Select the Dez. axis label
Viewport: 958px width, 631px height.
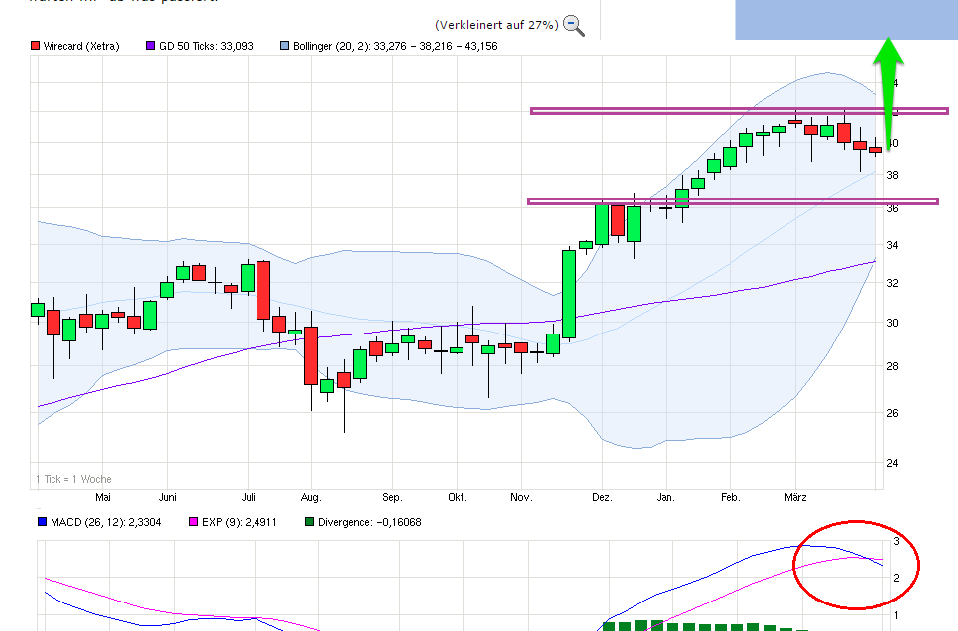(602, 497)
